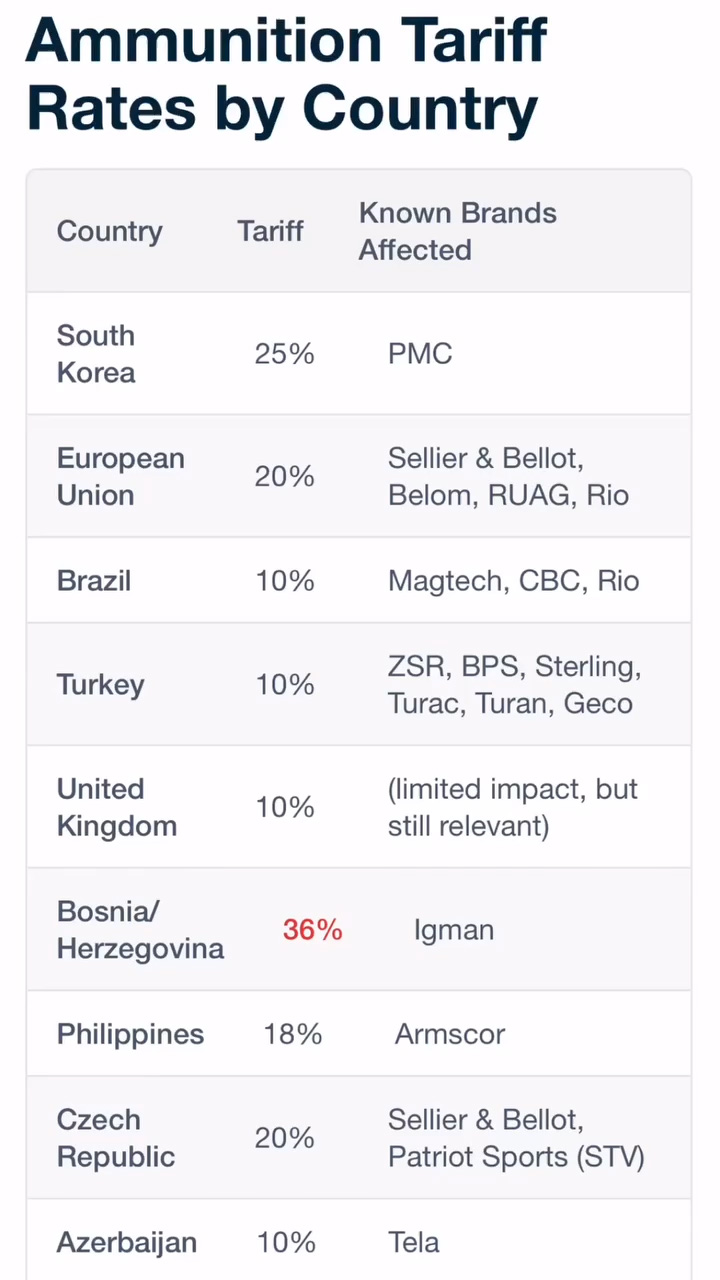Click the Azerbaijan country cell
This screenshot has width=720, height=1280.
pyautogui.click(x=126, y=1243)
